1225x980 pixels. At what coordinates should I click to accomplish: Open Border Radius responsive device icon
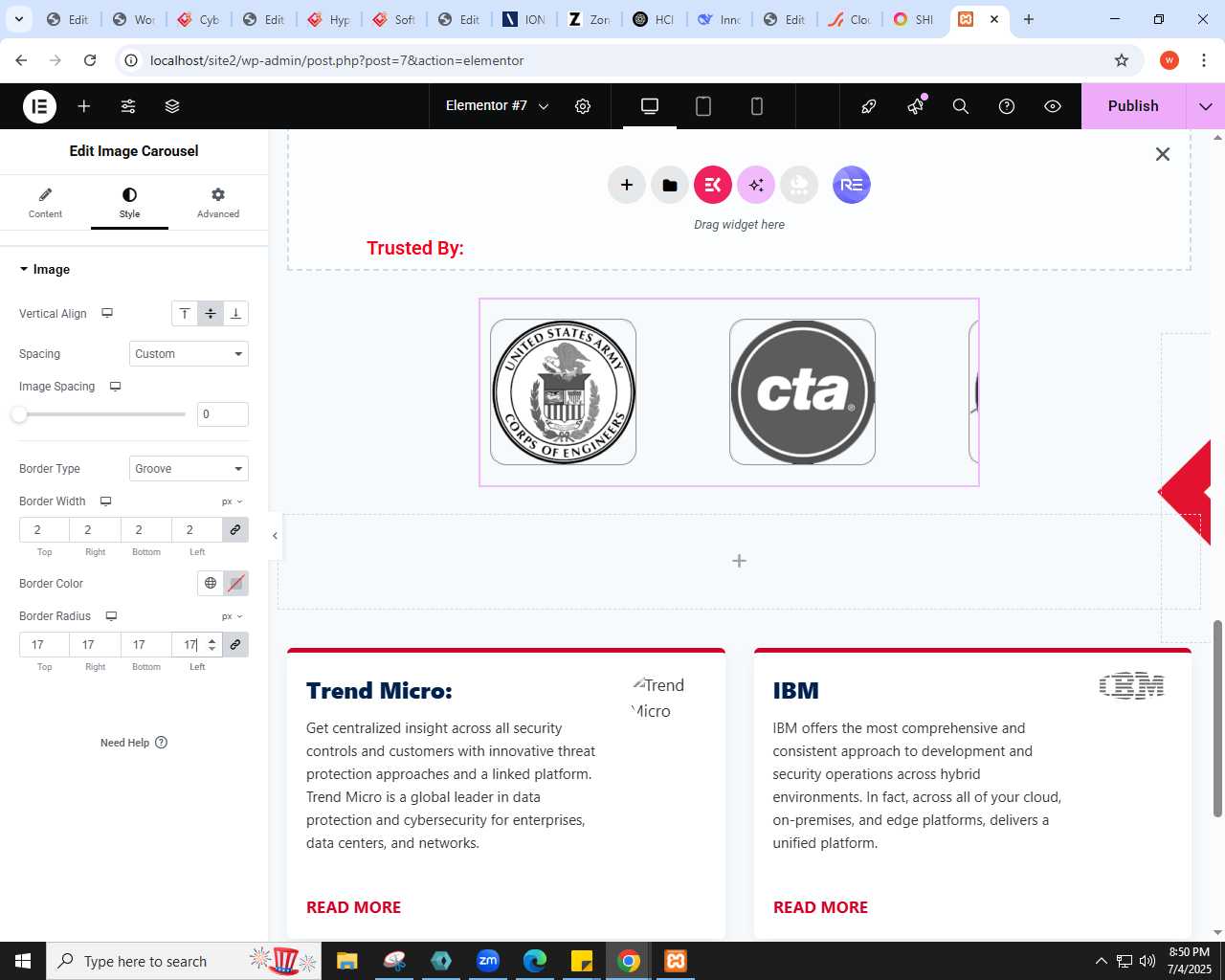tap(111, 616)
